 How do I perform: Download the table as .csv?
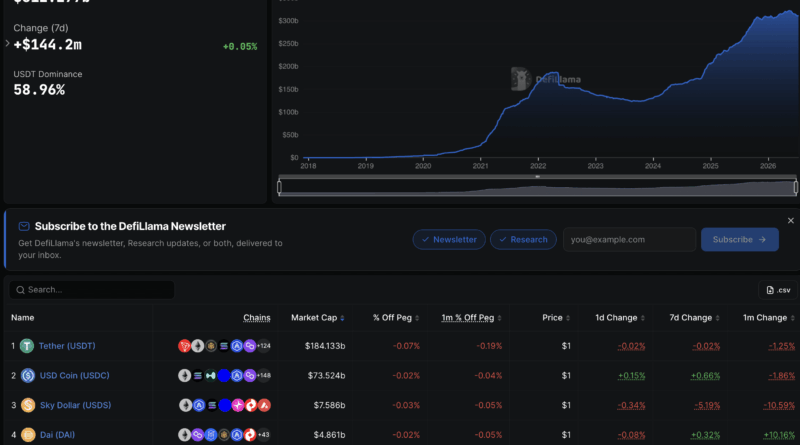[x=778, y=290]
